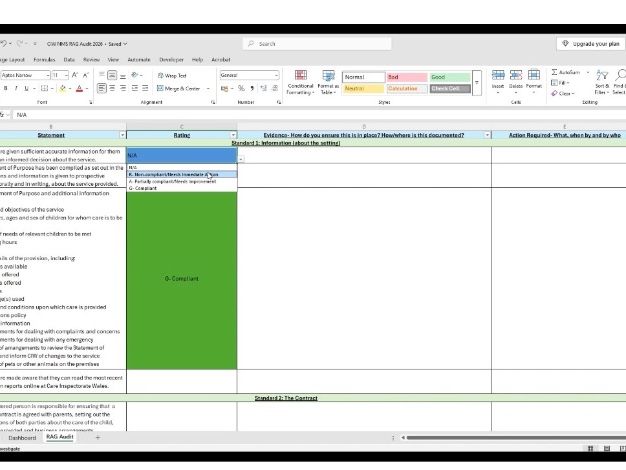Apply the Calculation cell style
The image size is (626, 470).
click(x=407, y=89)
